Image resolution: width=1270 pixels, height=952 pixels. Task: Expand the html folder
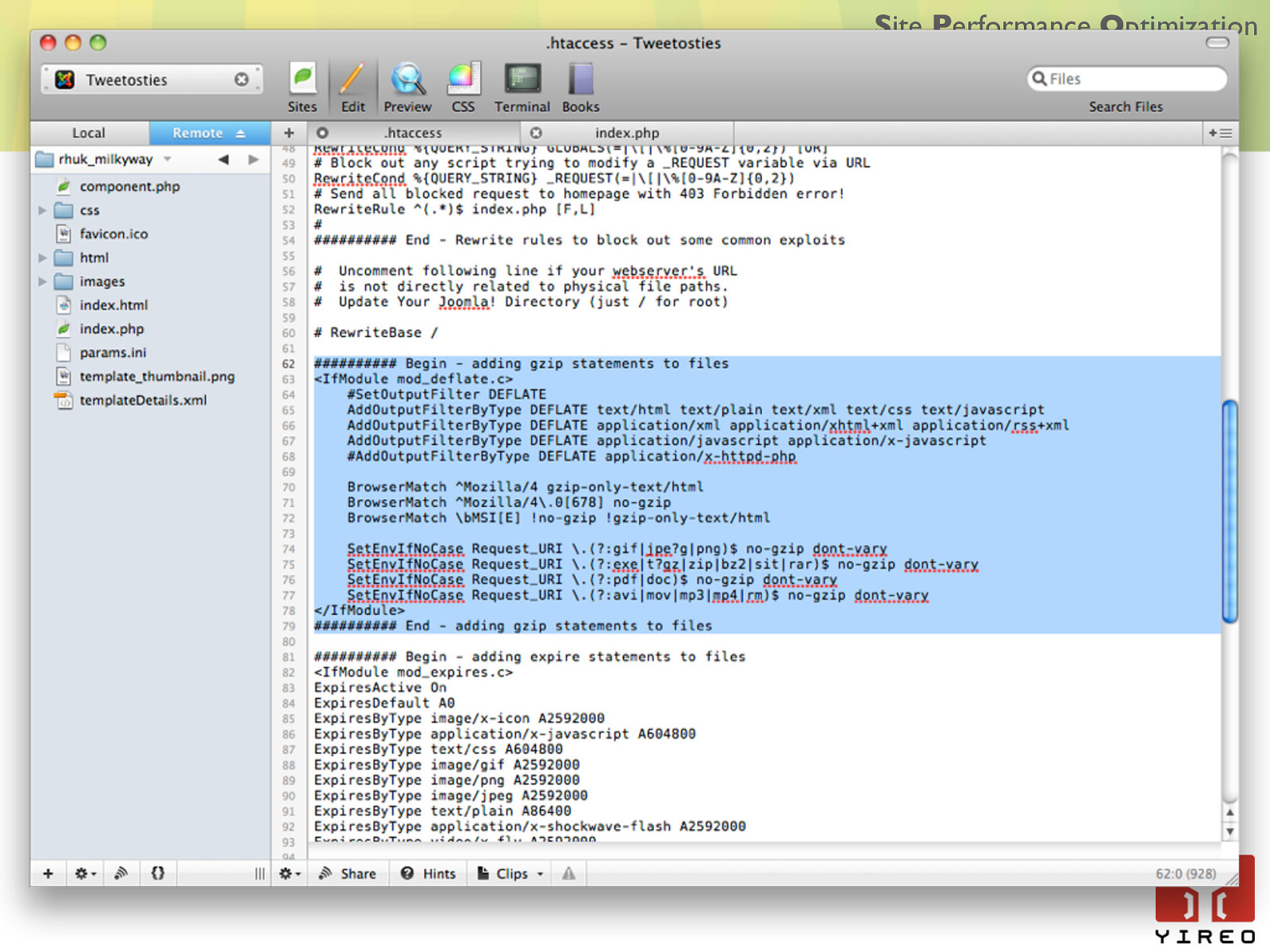(x=42, y=258)
